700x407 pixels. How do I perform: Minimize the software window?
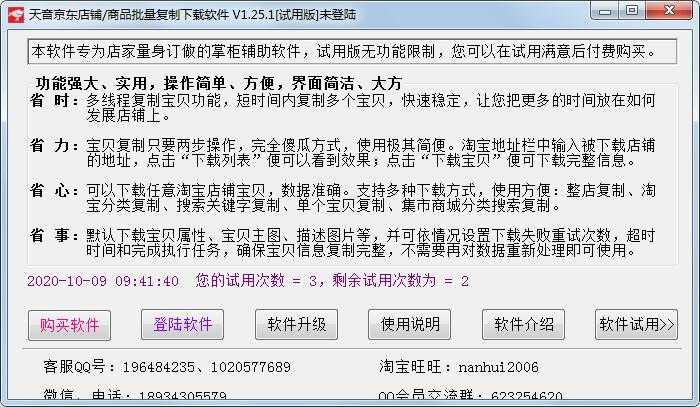605,11
